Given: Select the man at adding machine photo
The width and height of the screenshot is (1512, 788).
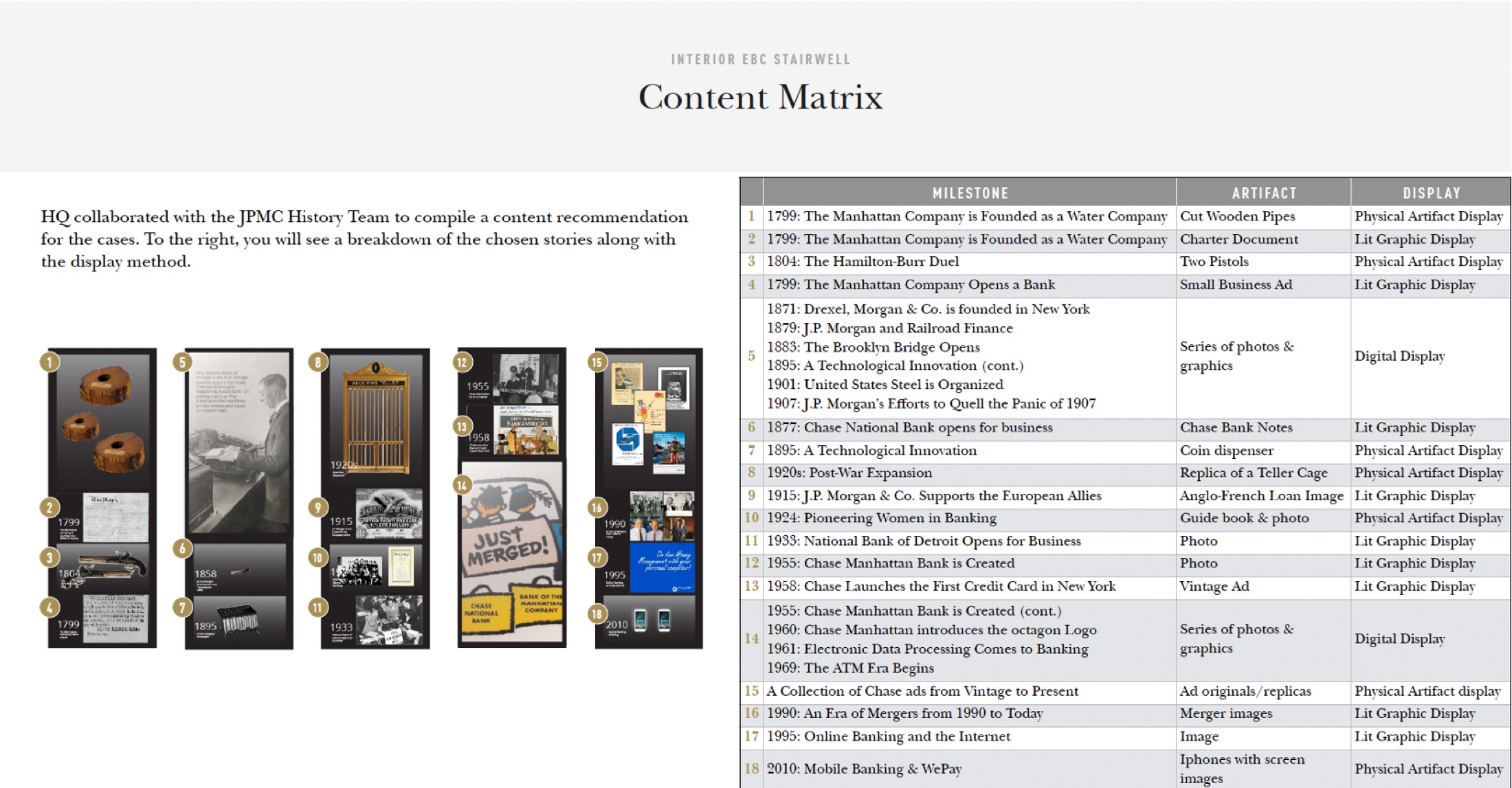Looking at the screenshot, I should (x=239, y=444).
